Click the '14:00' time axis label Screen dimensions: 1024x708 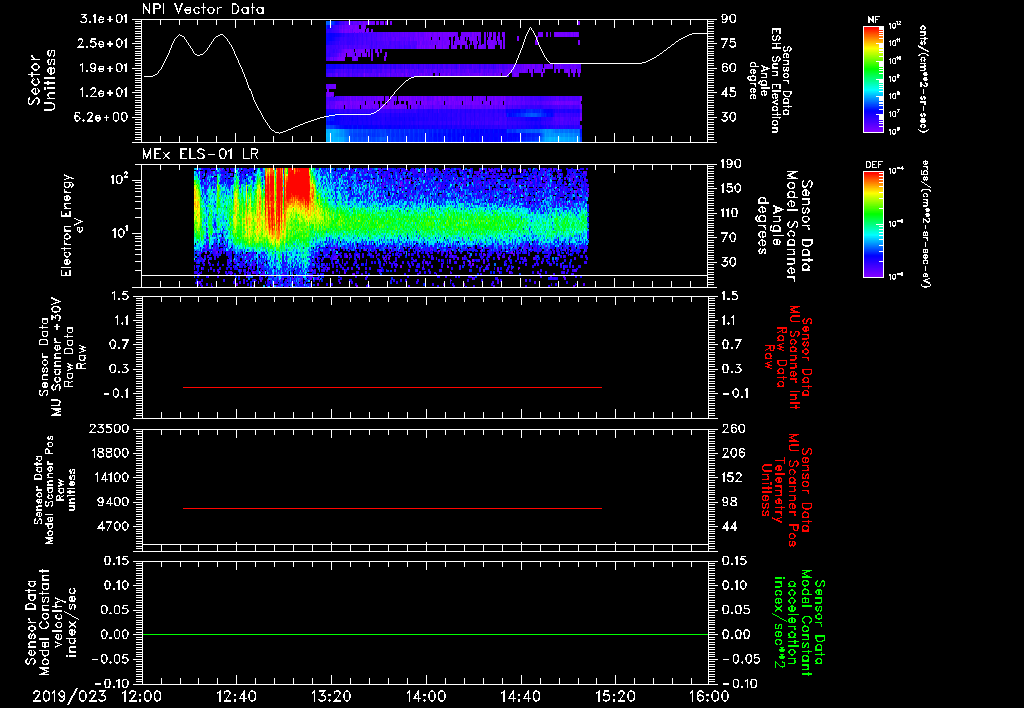(x=426, y=696)
